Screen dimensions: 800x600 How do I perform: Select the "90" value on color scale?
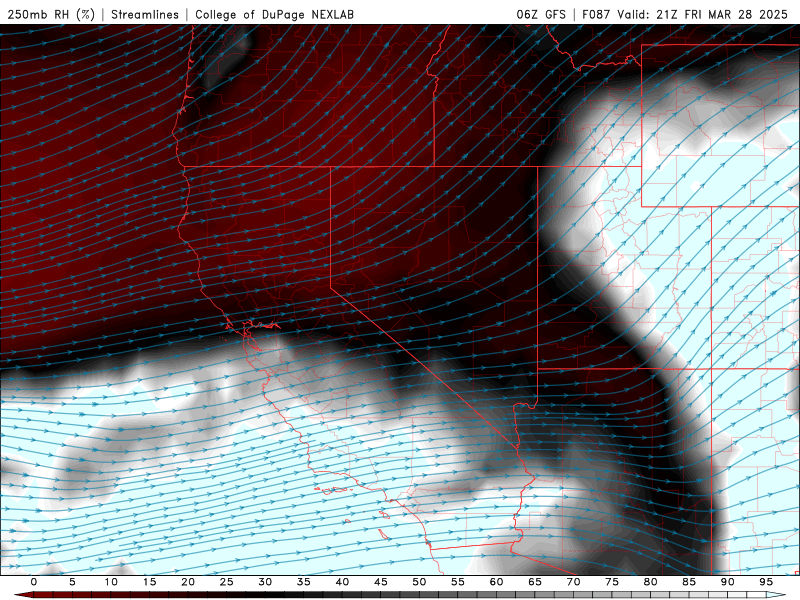(x=727, y=582)
